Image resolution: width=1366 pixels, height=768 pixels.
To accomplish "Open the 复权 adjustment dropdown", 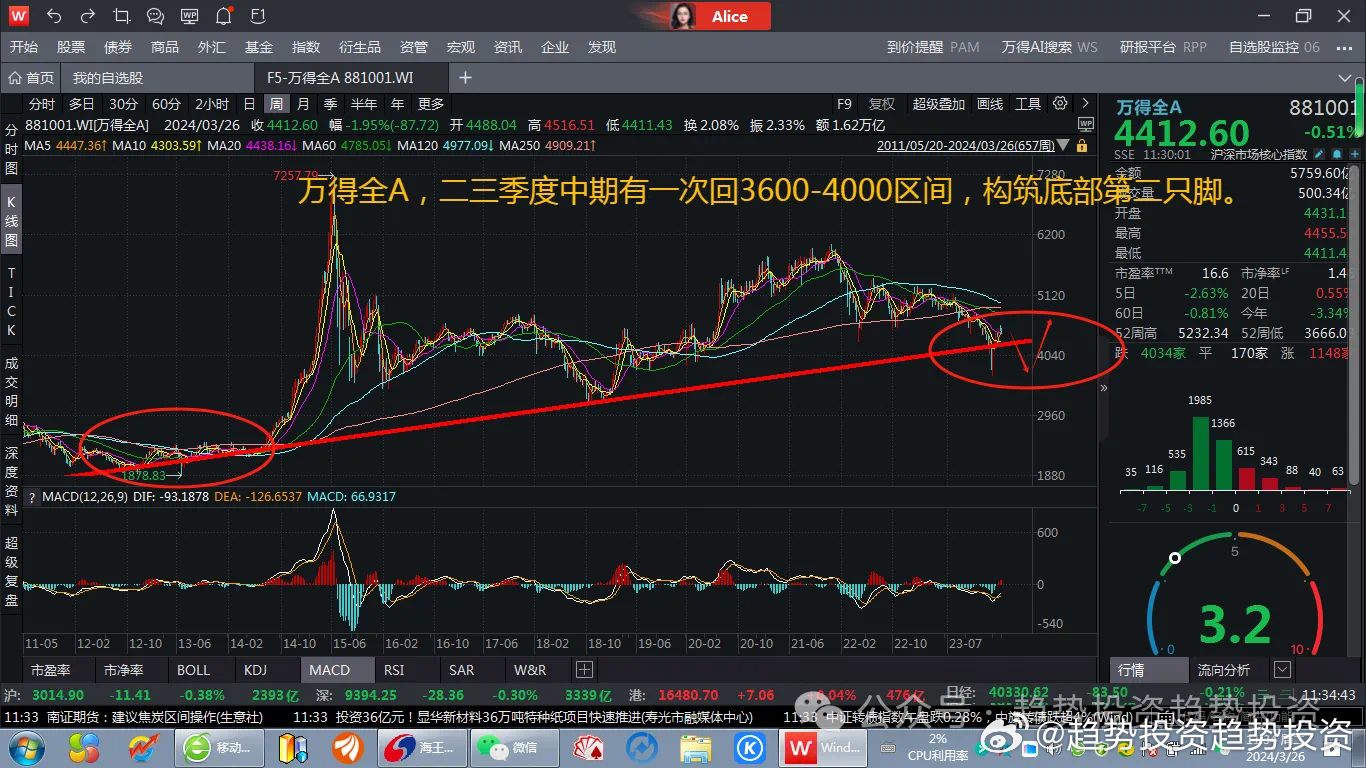I will pyautogui.click(x=882, y=104).
